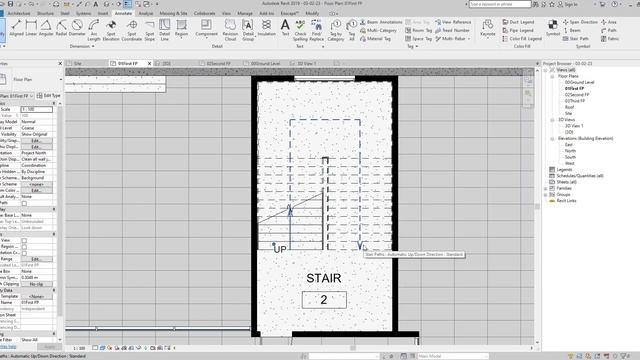The image size is (640, 360).
Task: Expand the Families tree node
Action: pyautogui.click(x=546, y=189)
